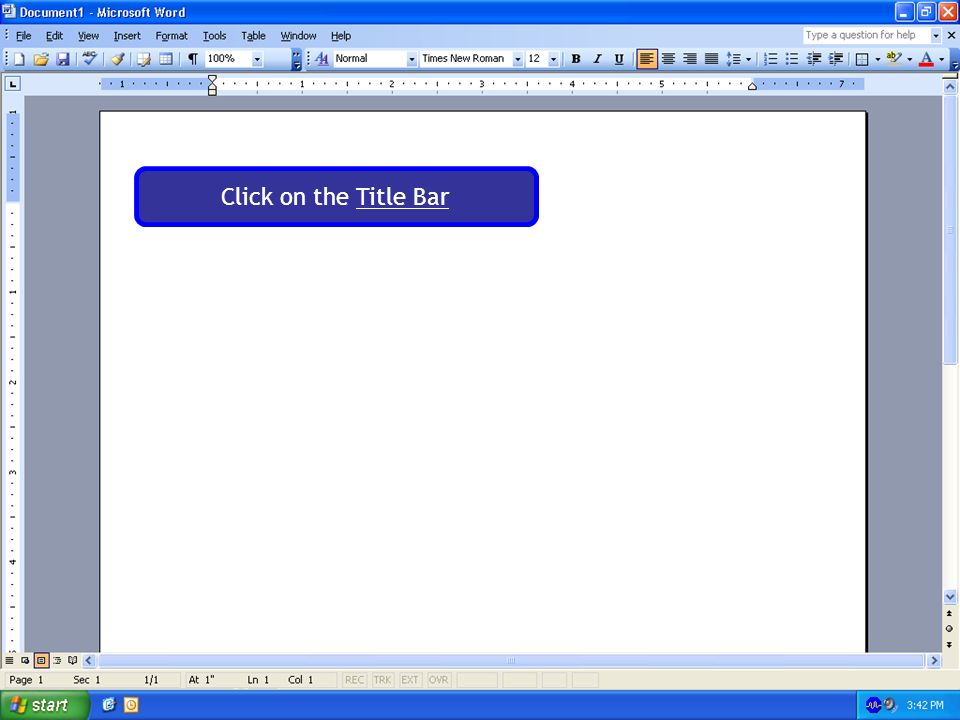Click the Line Spacing icon

click(733, 59)
